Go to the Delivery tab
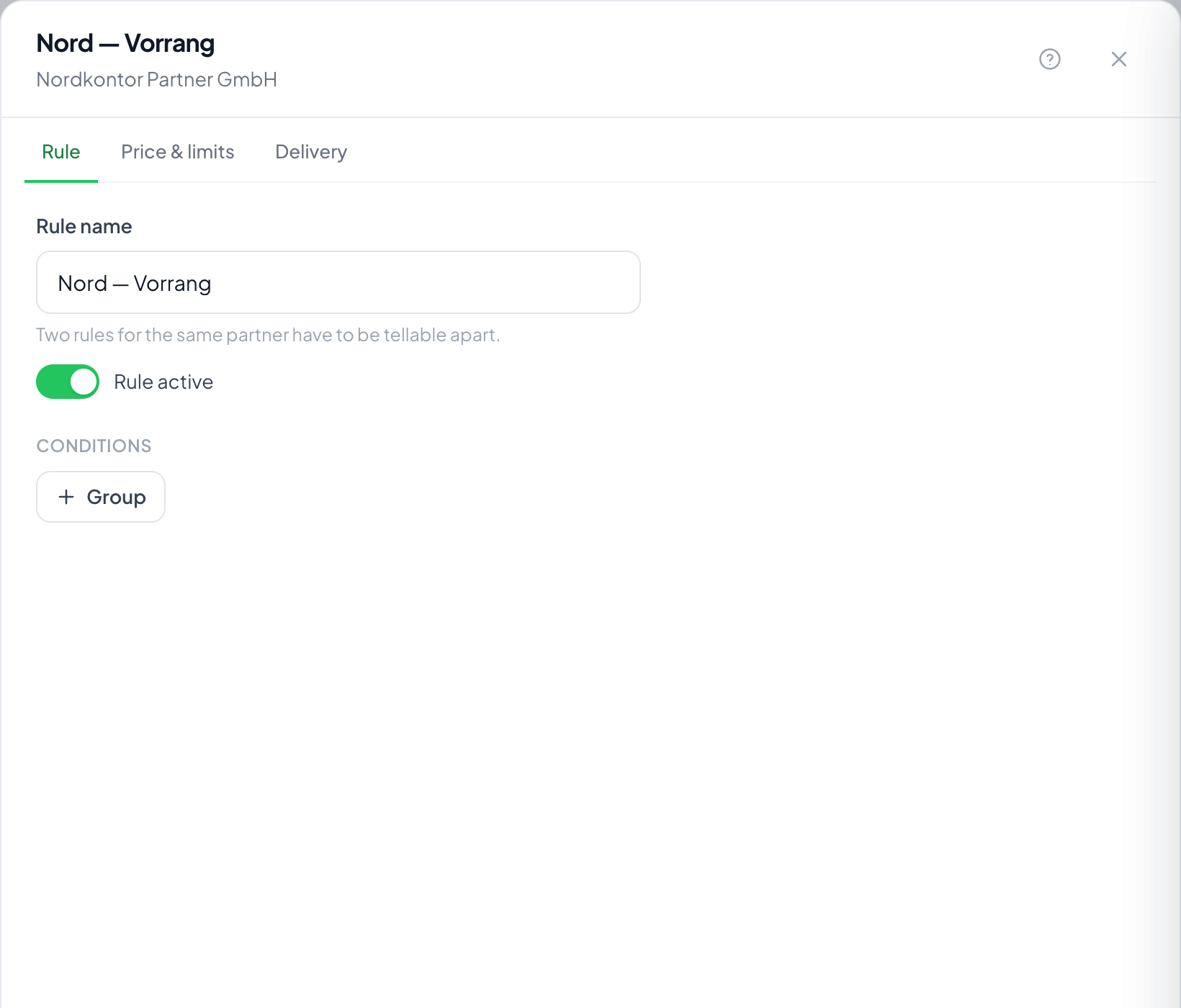 pyautogui.click(x=311, y=152)
